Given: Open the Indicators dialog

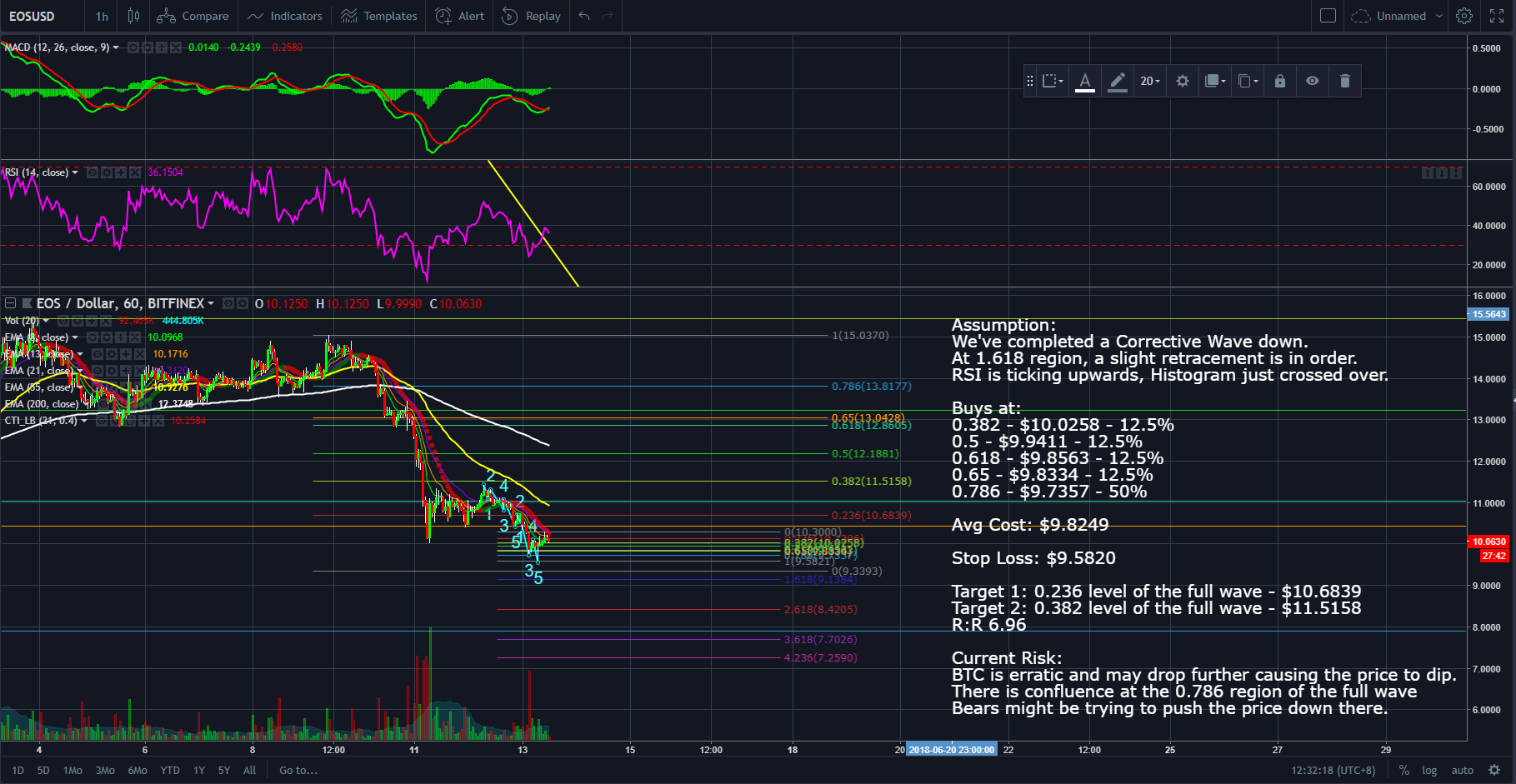Looking at the screenshot, I should point(285,16).
